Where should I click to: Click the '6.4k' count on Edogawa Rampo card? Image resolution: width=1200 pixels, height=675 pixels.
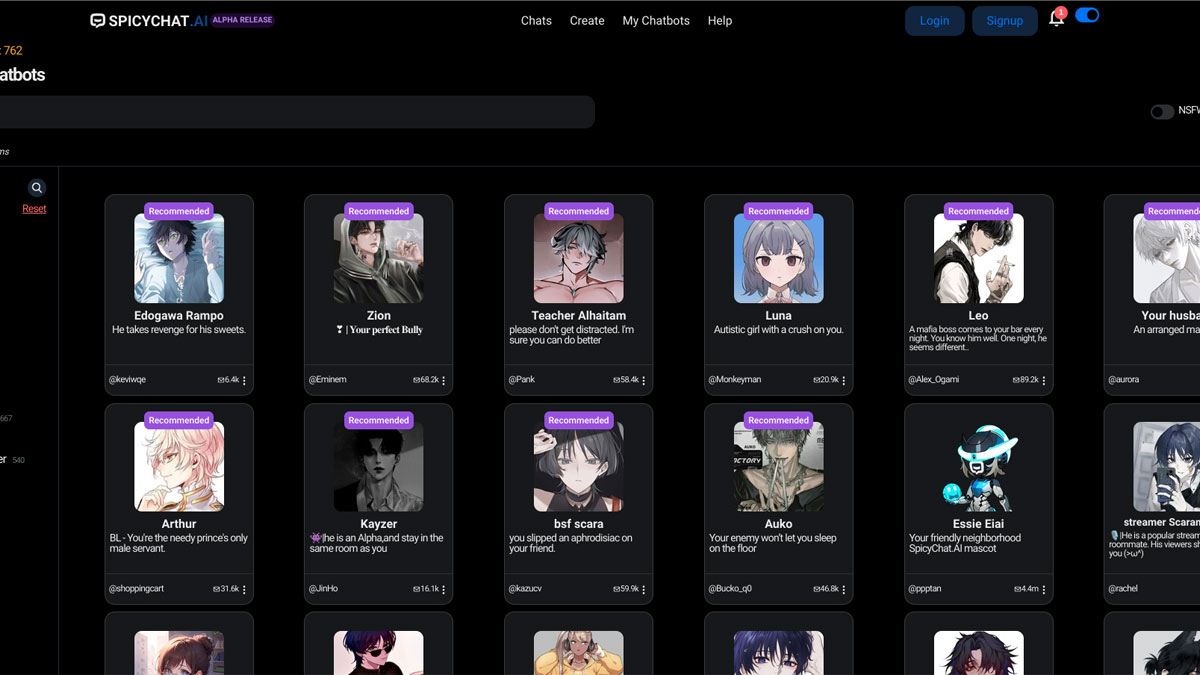(x=232, y=380)
